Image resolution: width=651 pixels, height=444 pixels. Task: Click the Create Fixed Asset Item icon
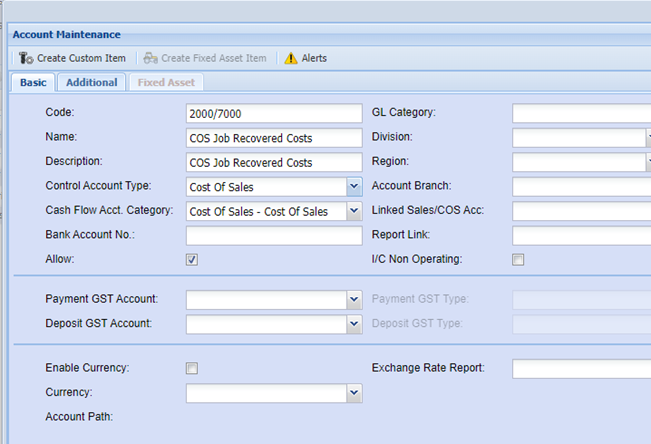(150, 58)
